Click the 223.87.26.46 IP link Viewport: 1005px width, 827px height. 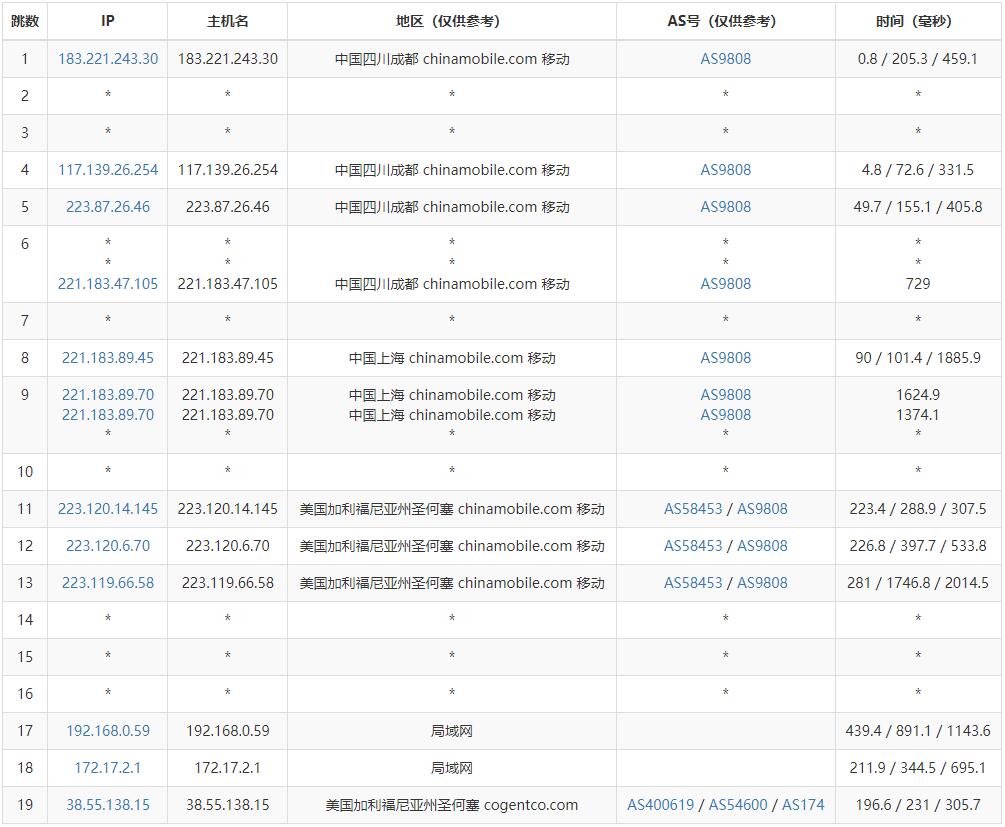[x=108, y=207]
